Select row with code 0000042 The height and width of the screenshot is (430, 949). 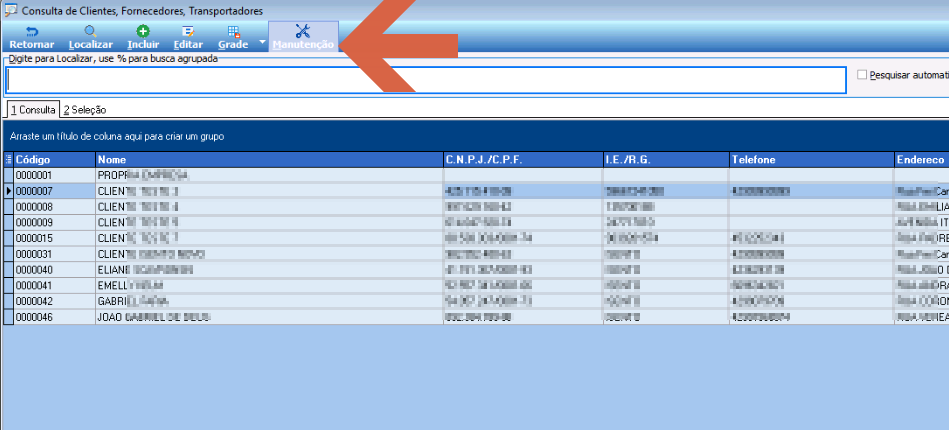pyautogui.click(x=476, y=301)
